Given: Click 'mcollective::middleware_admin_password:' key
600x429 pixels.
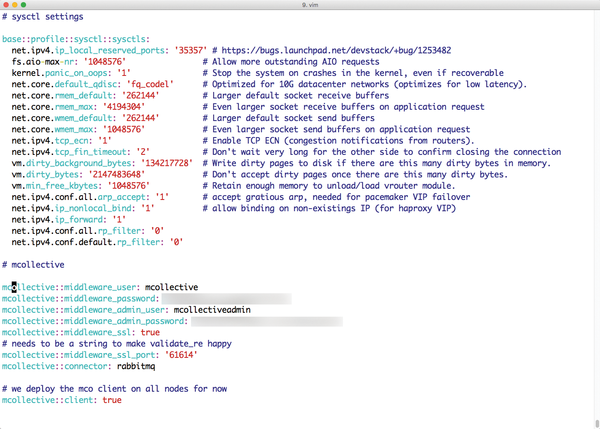Looking at the screenshot, I should coord(95,321).
